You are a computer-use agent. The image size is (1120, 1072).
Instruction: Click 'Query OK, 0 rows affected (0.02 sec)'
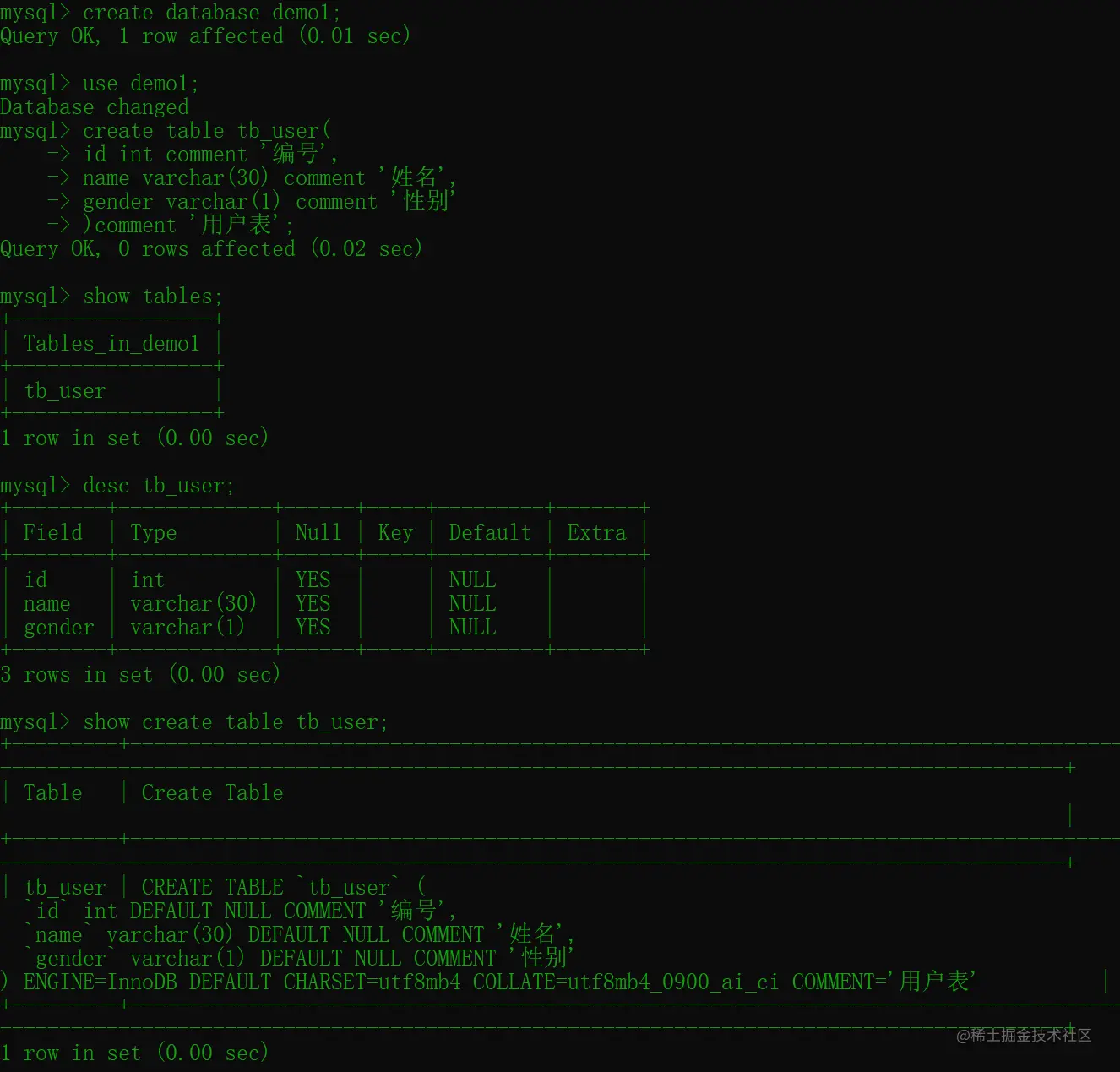210,249
